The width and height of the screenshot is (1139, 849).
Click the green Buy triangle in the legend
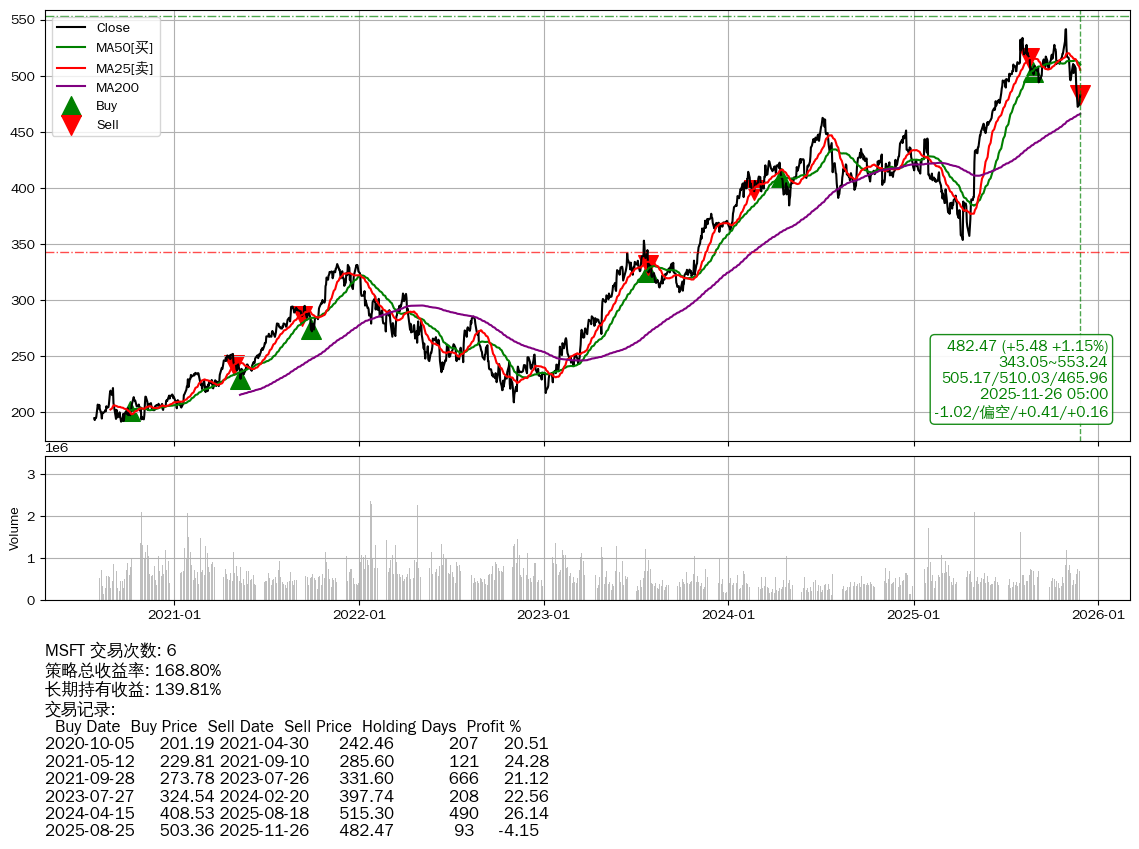(72, 106)
